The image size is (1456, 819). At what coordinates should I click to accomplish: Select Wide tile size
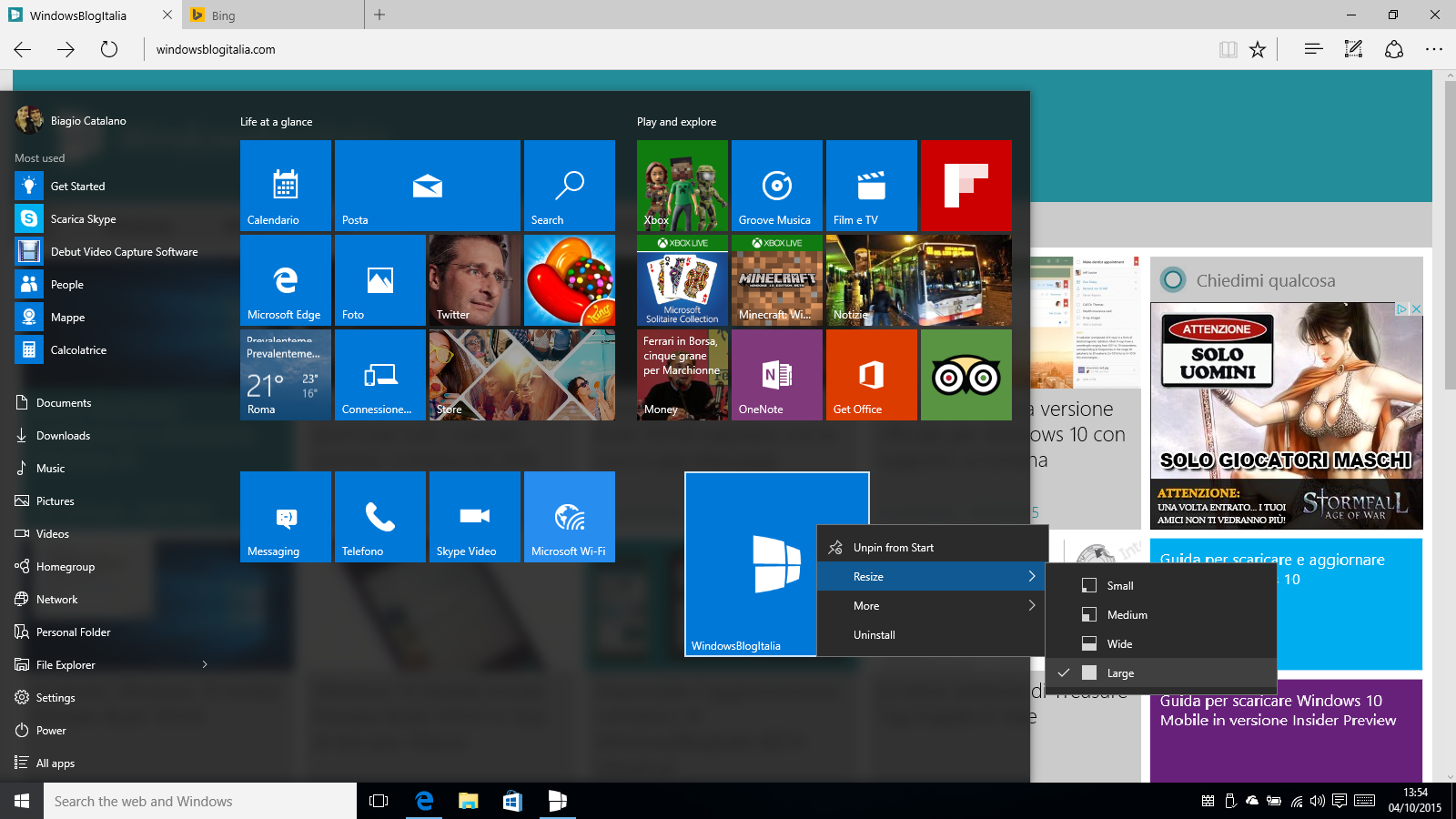(x=1161, y=644)
